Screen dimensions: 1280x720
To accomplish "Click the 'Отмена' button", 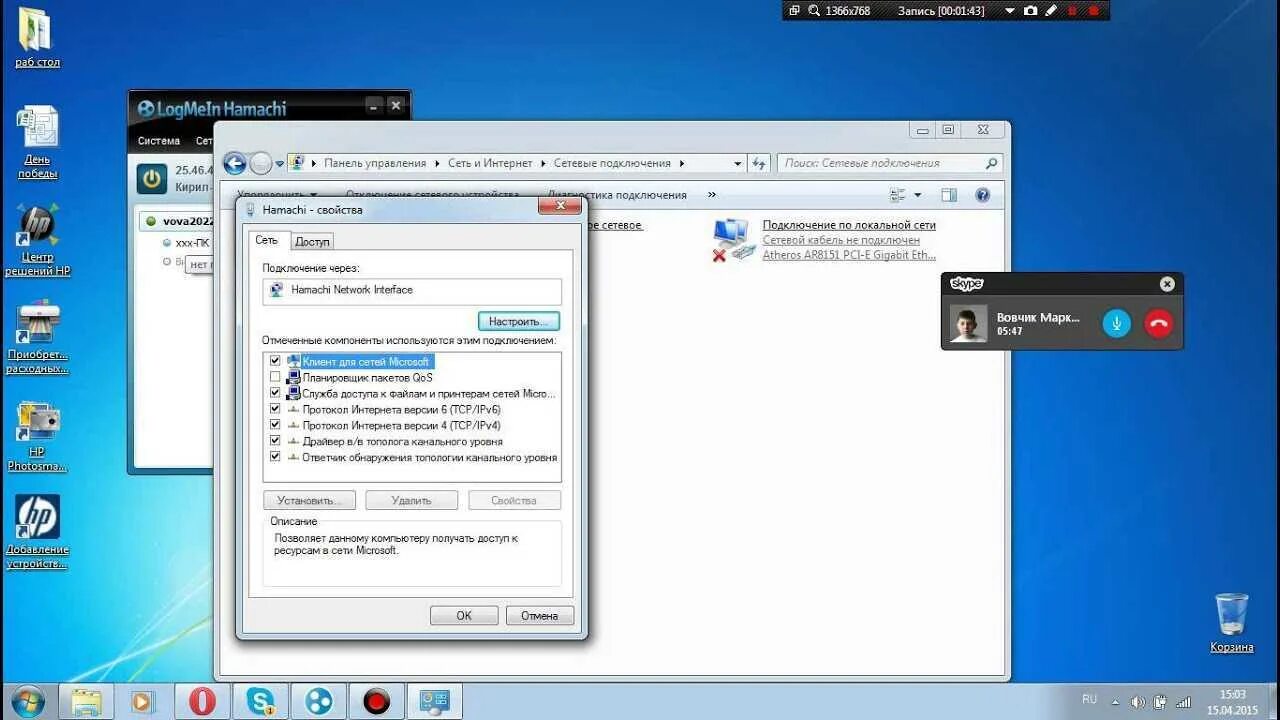I will click(x=539, y=615).
